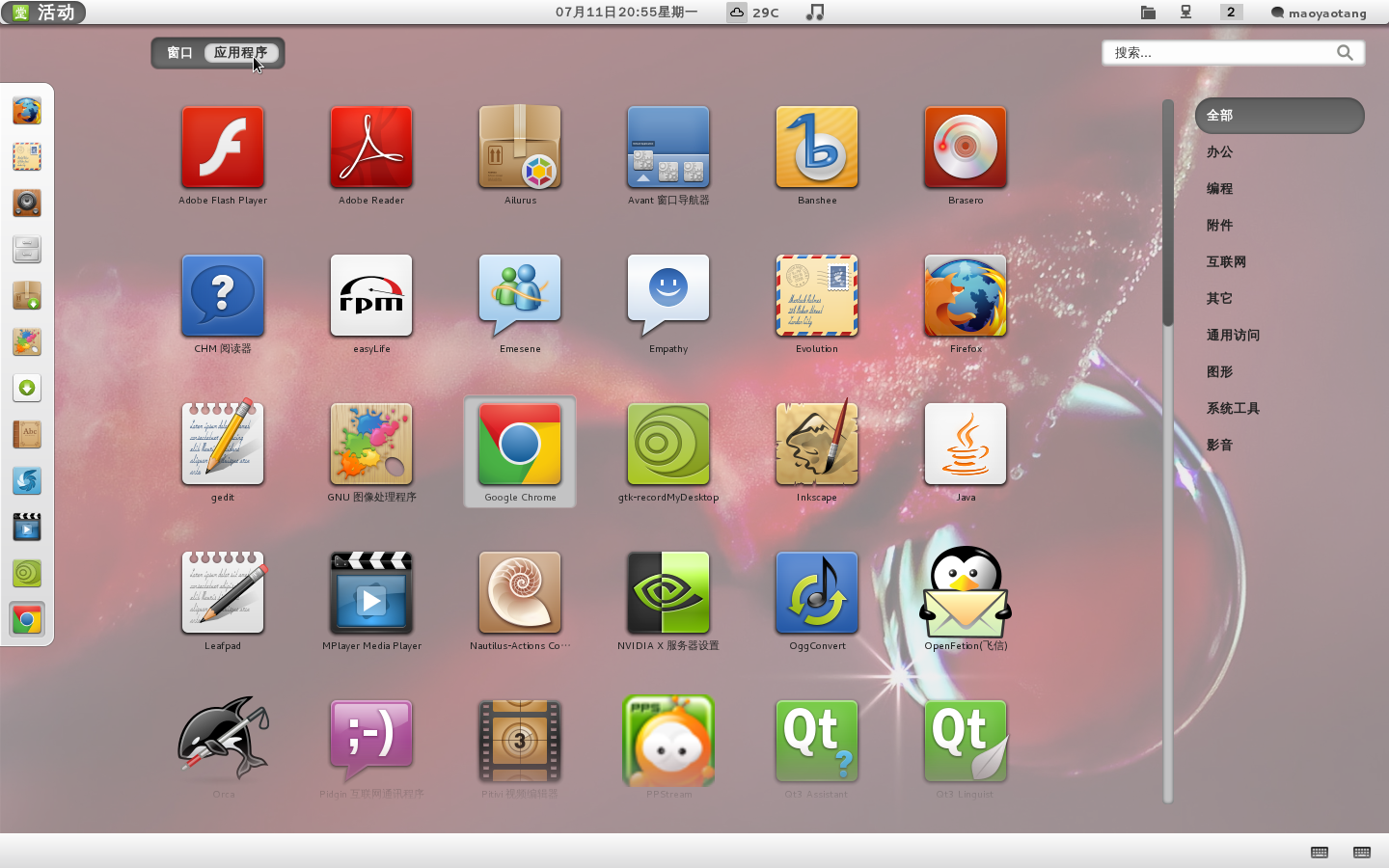Open the postage-stamp mail icon in the dock
The height and width of the screenshot is (868, 1389).
[27, 157]
